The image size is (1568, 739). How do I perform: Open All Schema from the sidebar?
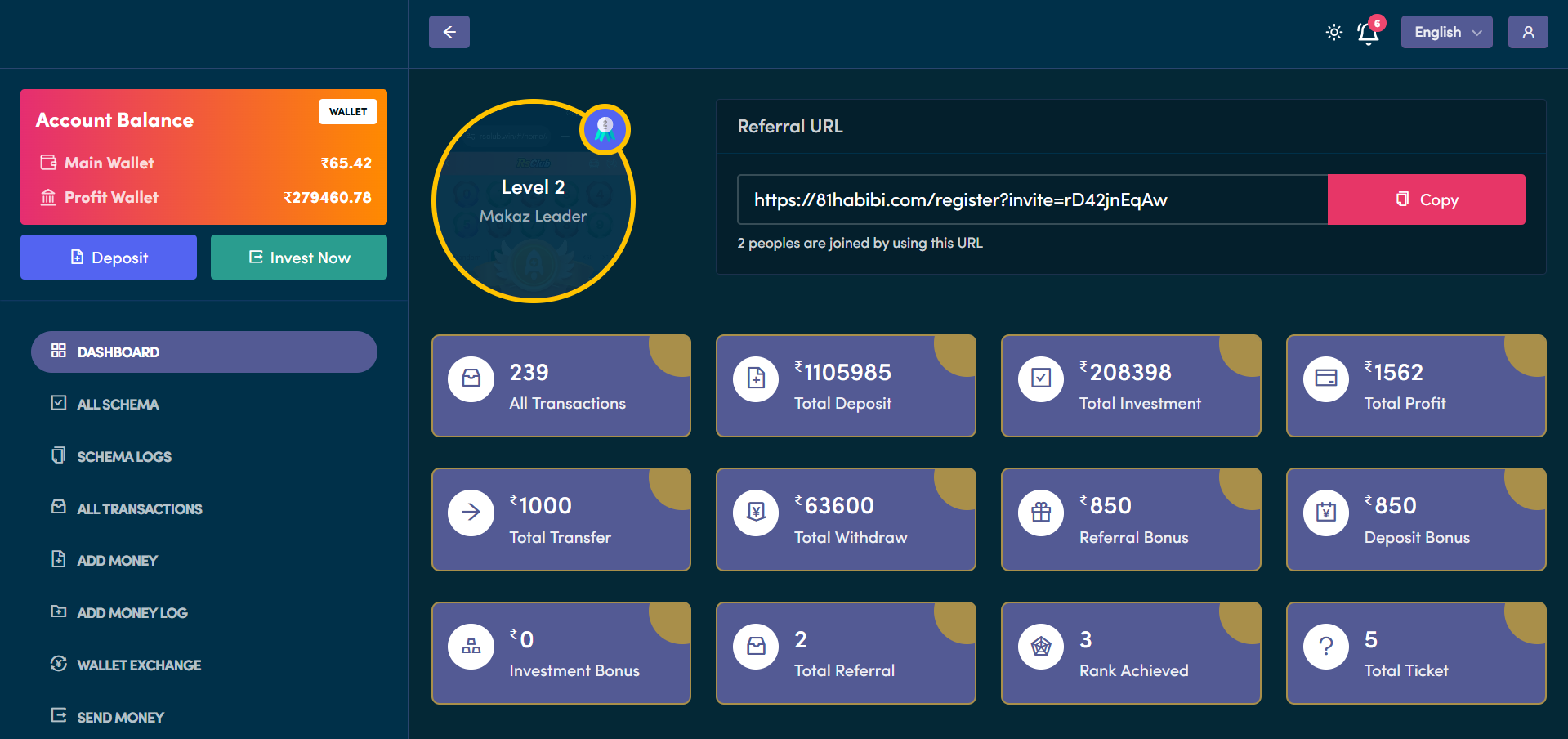118,404
